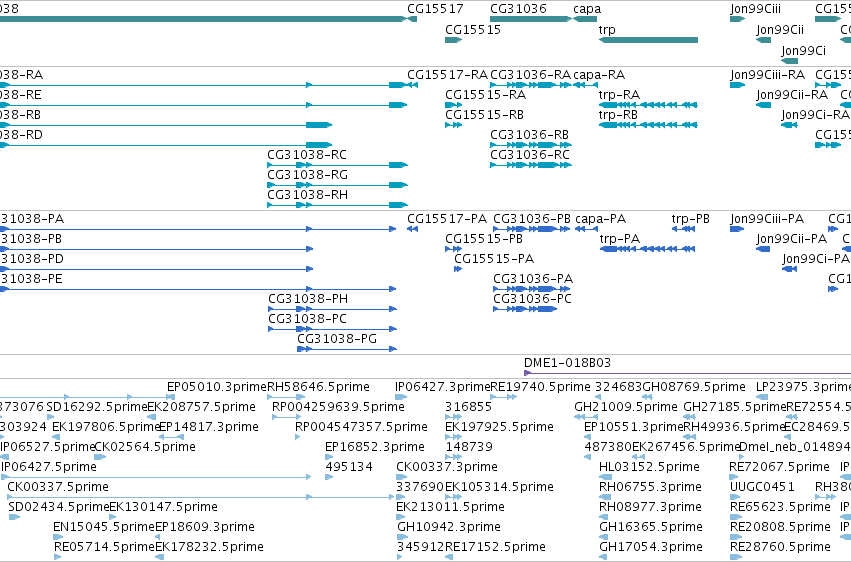Viewport: 851px width, 562px height.
Task: Select EST GH17054.3prime label
Action: coord(651,547)
